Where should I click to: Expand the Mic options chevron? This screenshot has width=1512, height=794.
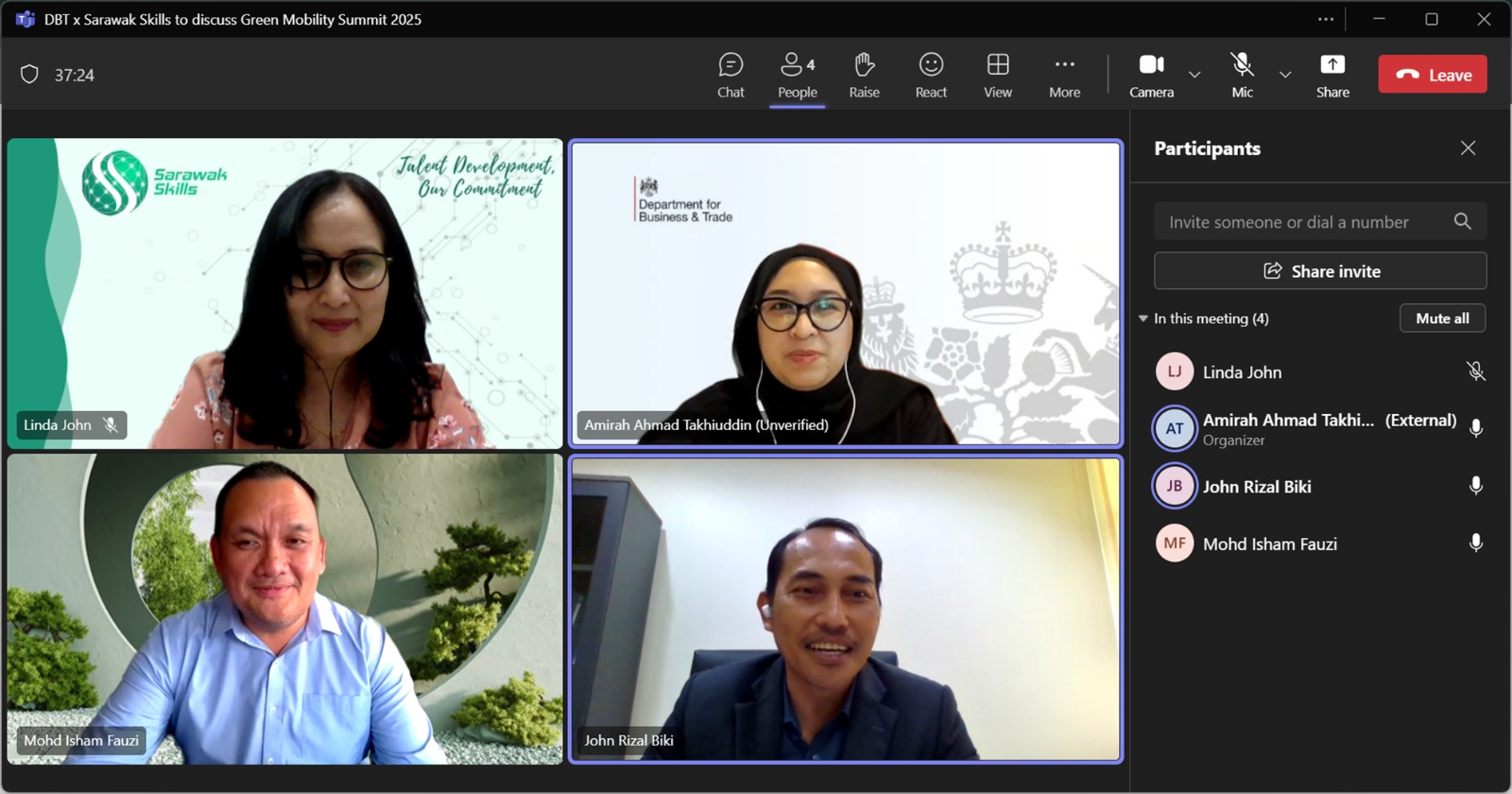1285,75
